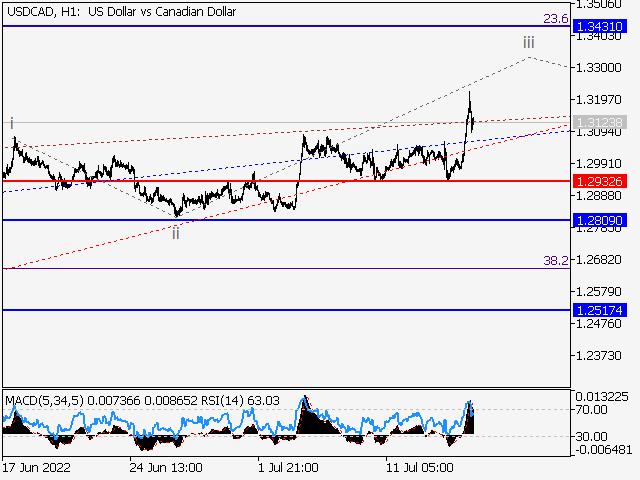Click the 1.25790 price axis value
This screenshot has height=480, width=640.
598,292
